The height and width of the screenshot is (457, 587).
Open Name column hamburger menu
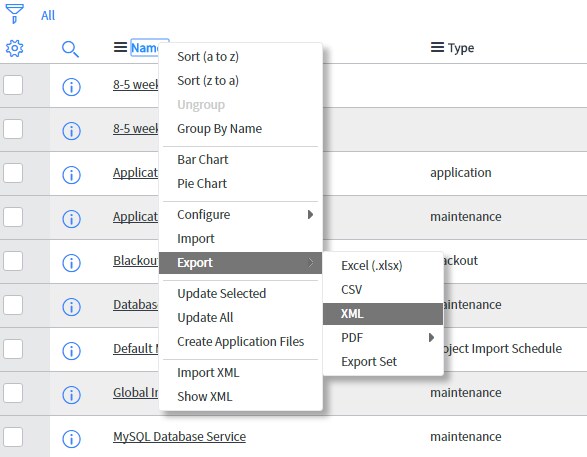(120, 47)
